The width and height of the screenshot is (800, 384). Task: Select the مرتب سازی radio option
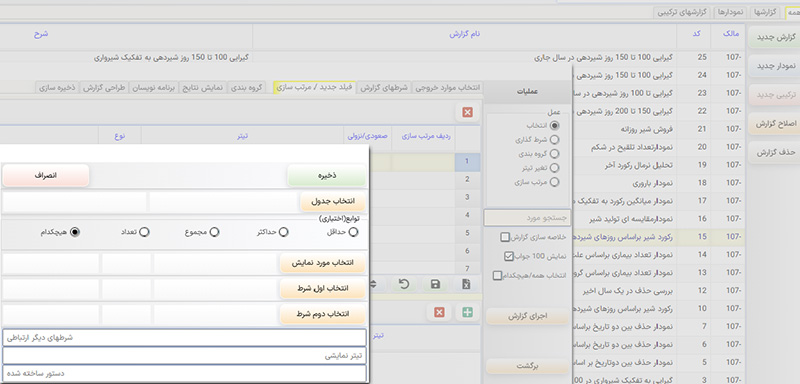[555, 182]
